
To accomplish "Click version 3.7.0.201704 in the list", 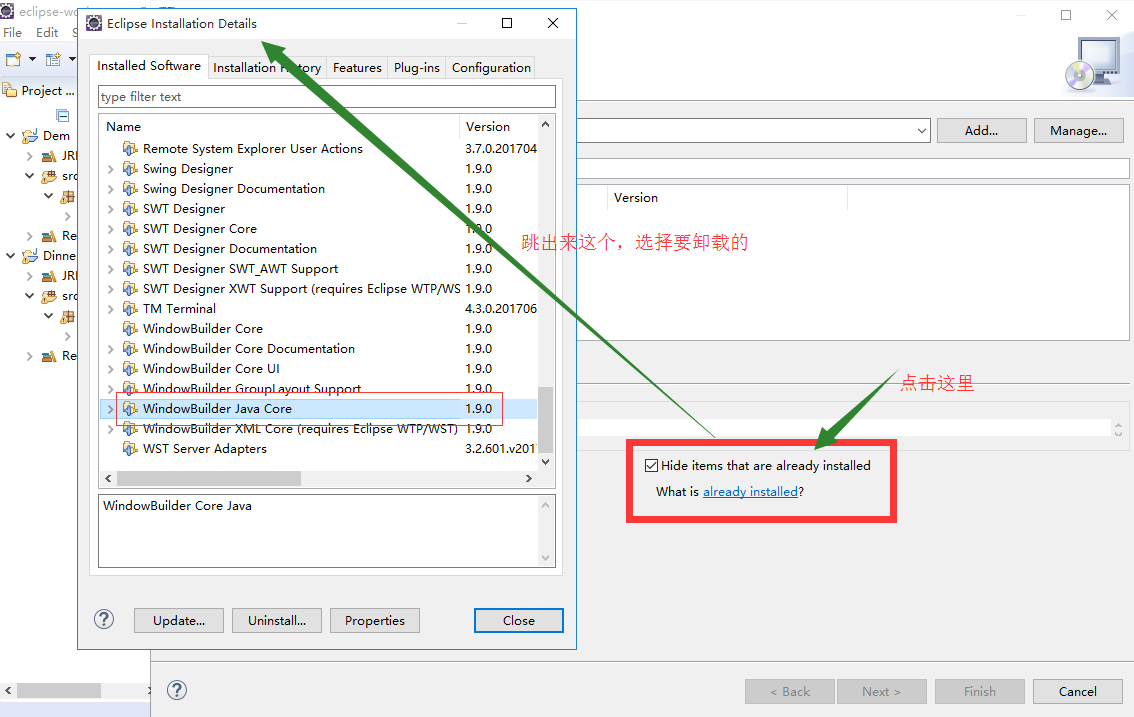I will (500, 148).
